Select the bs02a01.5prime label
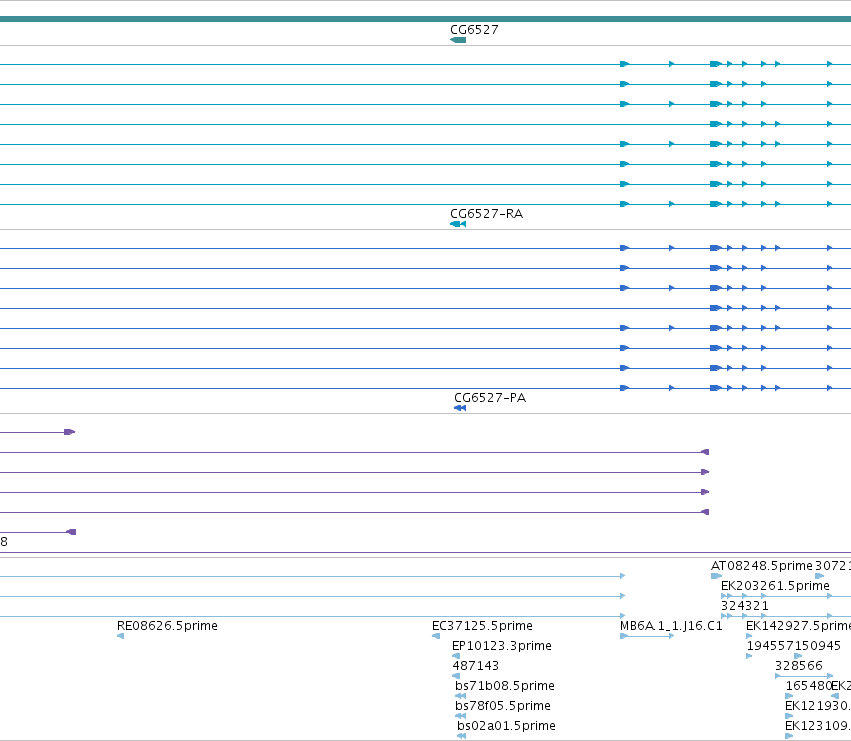The image size is (851, 741). click(x=506, y=726)
